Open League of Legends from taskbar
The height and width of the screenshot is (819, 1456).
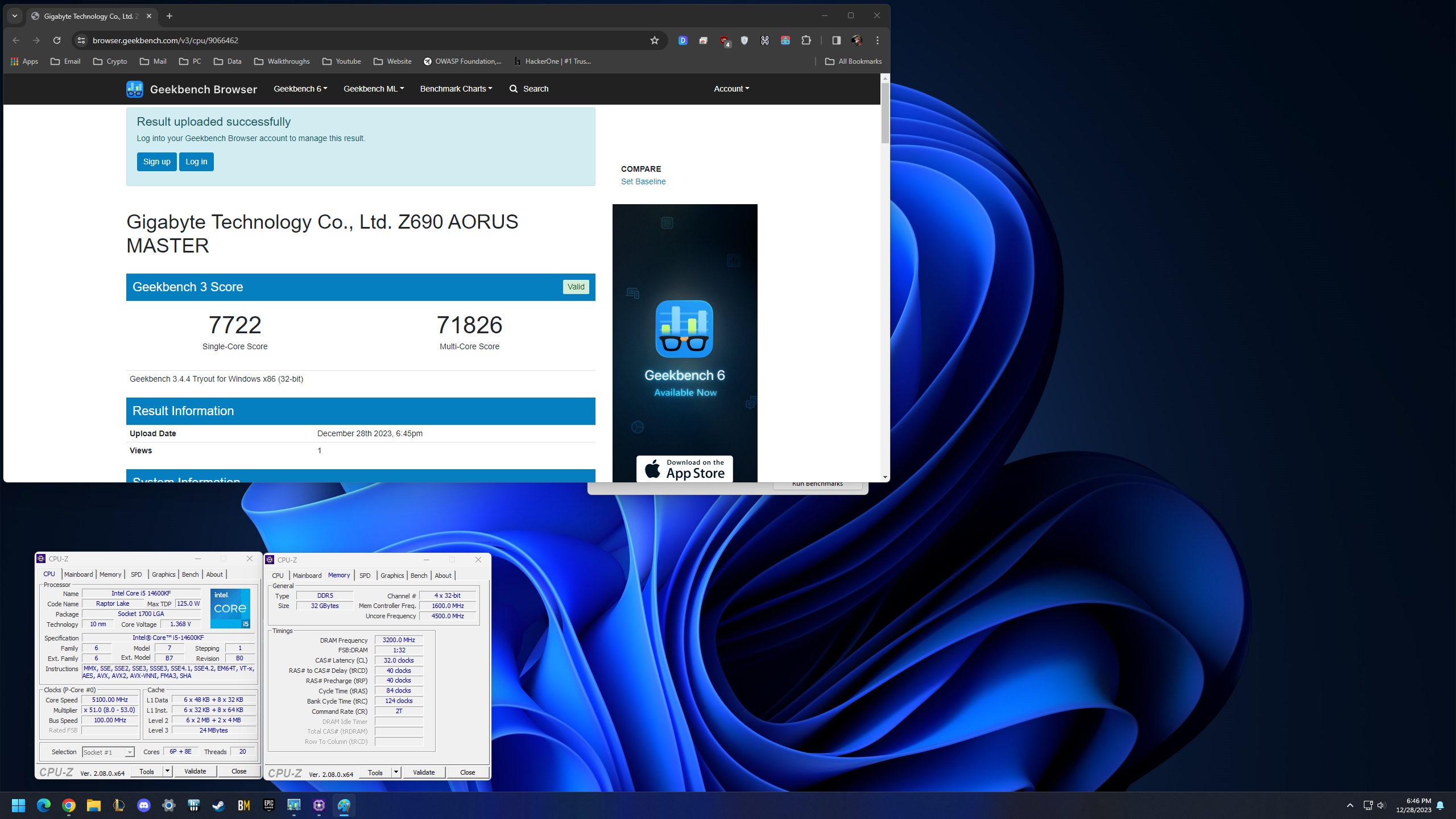pyautogui.click(x=119, y=805)
